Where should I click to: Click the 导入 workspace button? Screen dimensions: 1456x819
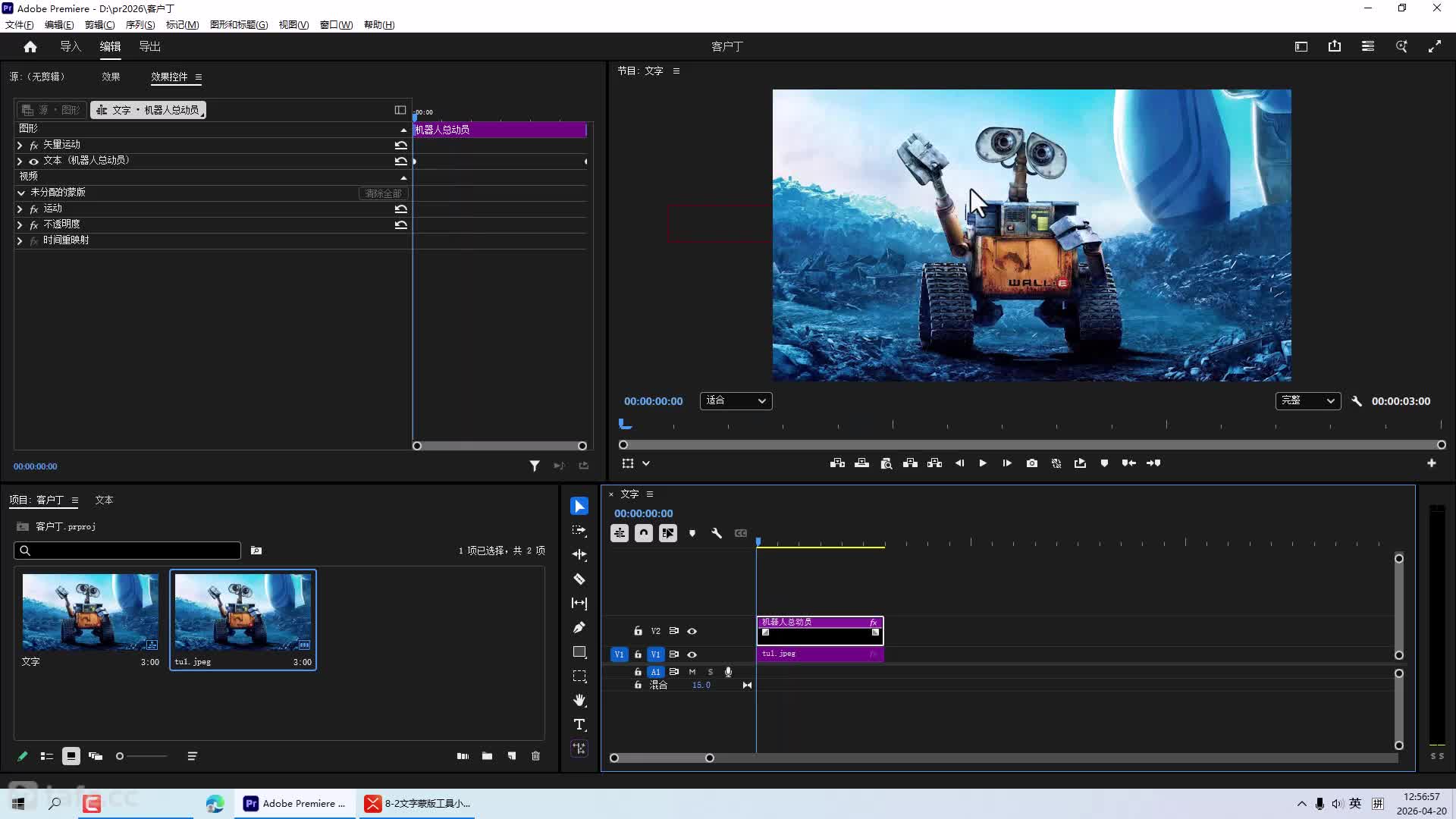[71, 47]
